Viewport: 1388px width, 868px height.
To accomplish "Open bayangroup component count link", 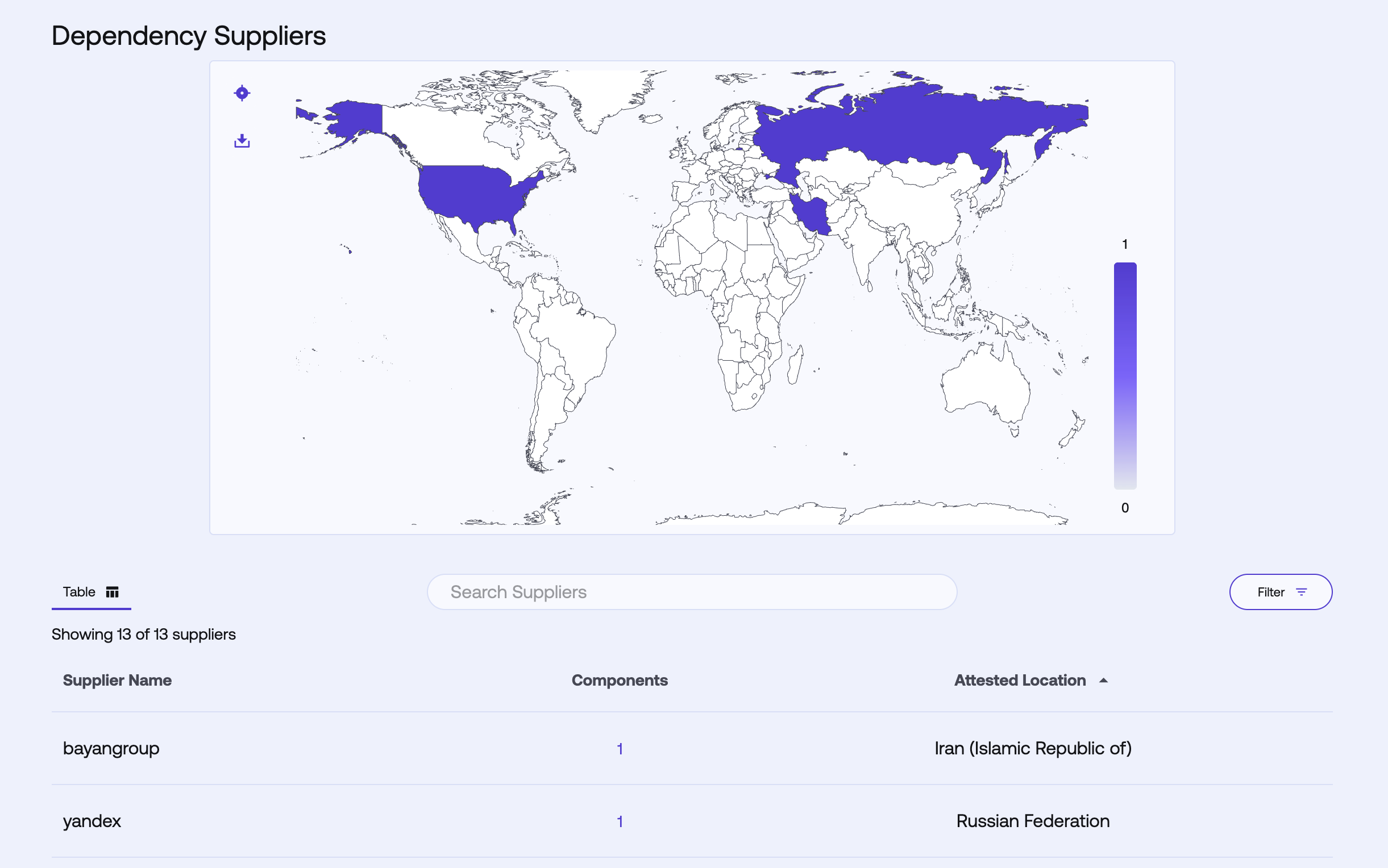I will pyautogui.click(x=620, y=749).
